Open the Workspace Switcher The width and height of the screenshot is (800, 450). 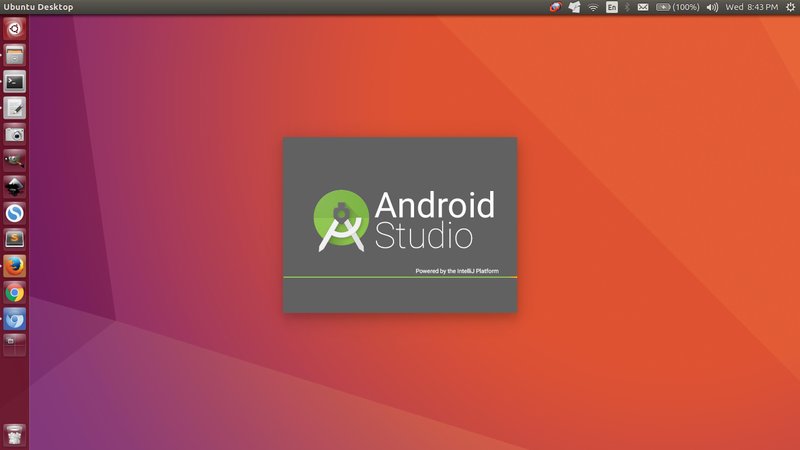14,345
